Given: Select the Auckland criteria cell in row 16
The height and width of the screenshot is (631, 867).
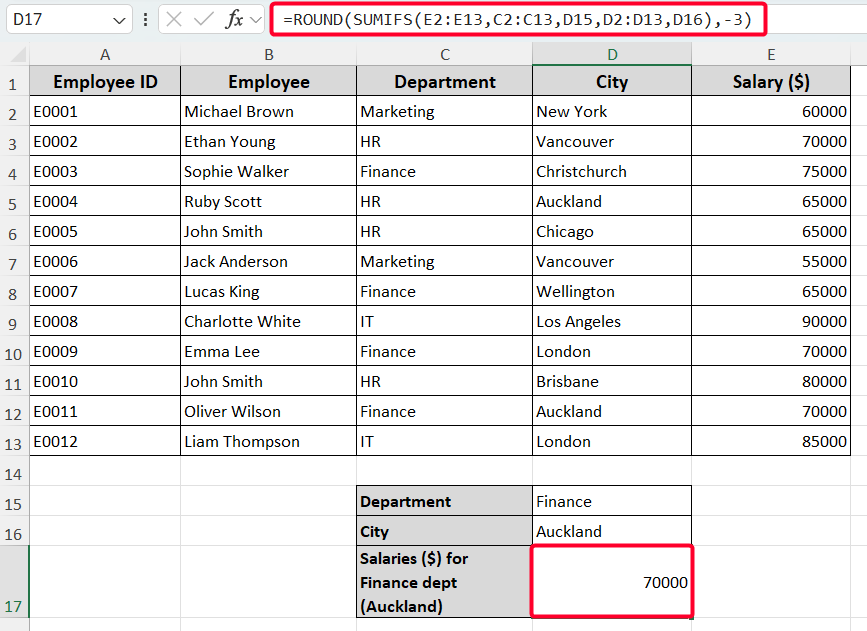Looking at the screenshot, I should pos(611,532).
